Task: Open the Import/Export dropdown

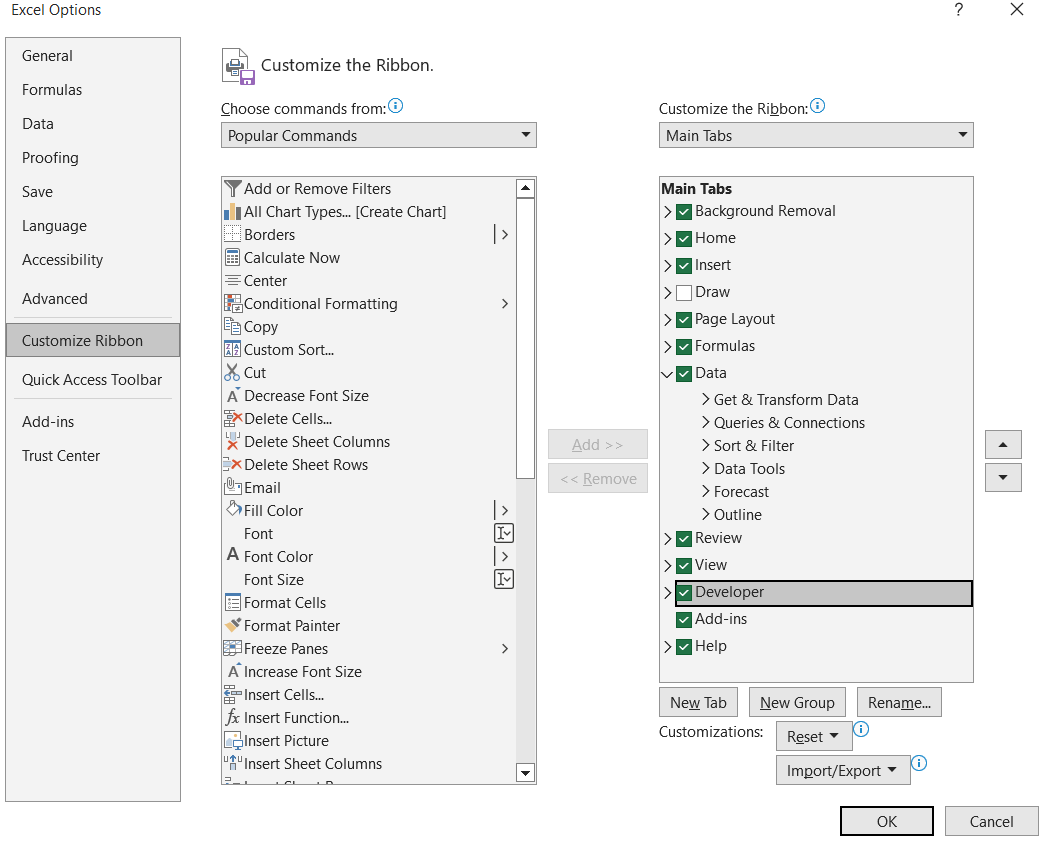Action: click(x=843, y=770)
